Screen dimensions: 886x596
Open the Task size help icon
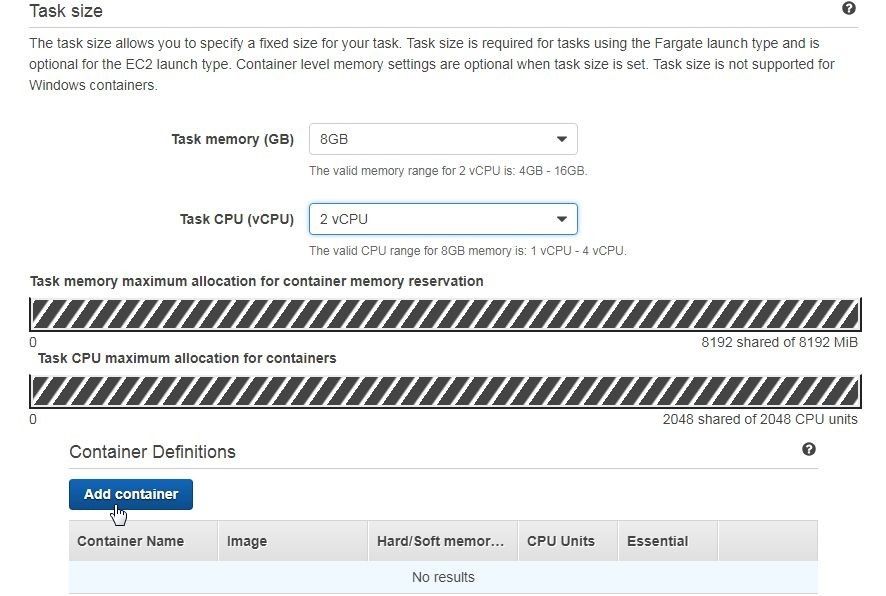click(848, 8)
